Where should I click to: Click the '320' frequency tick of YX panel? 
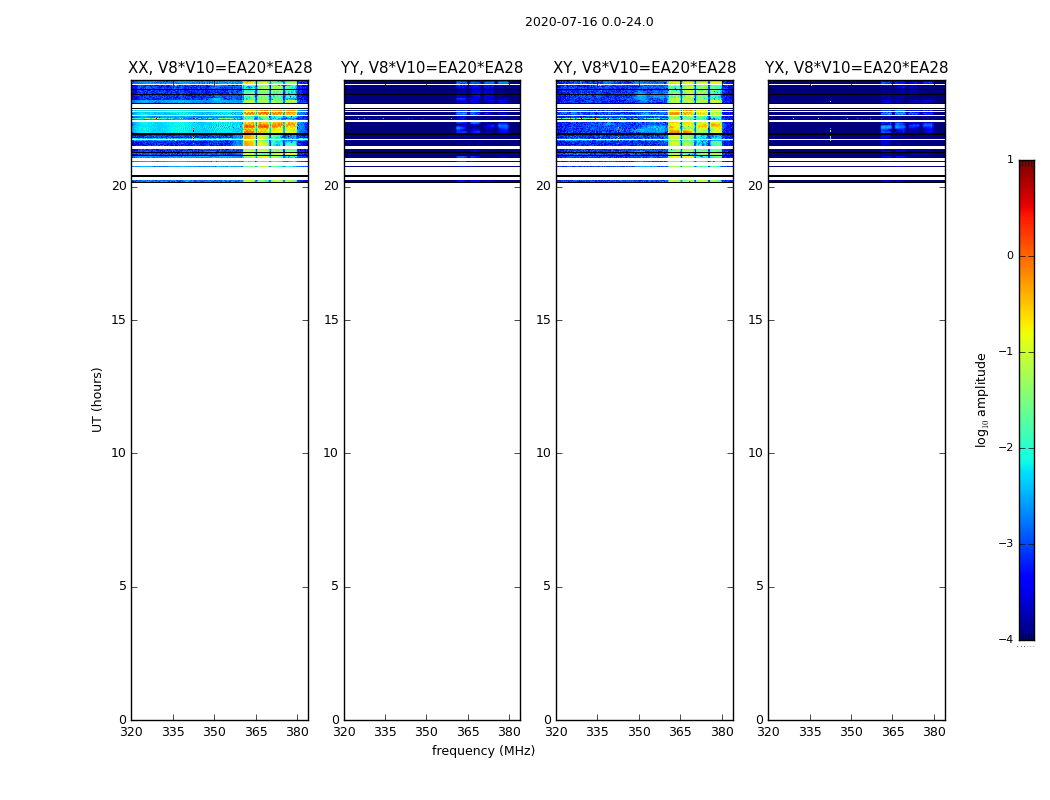[x=768, y=732]
